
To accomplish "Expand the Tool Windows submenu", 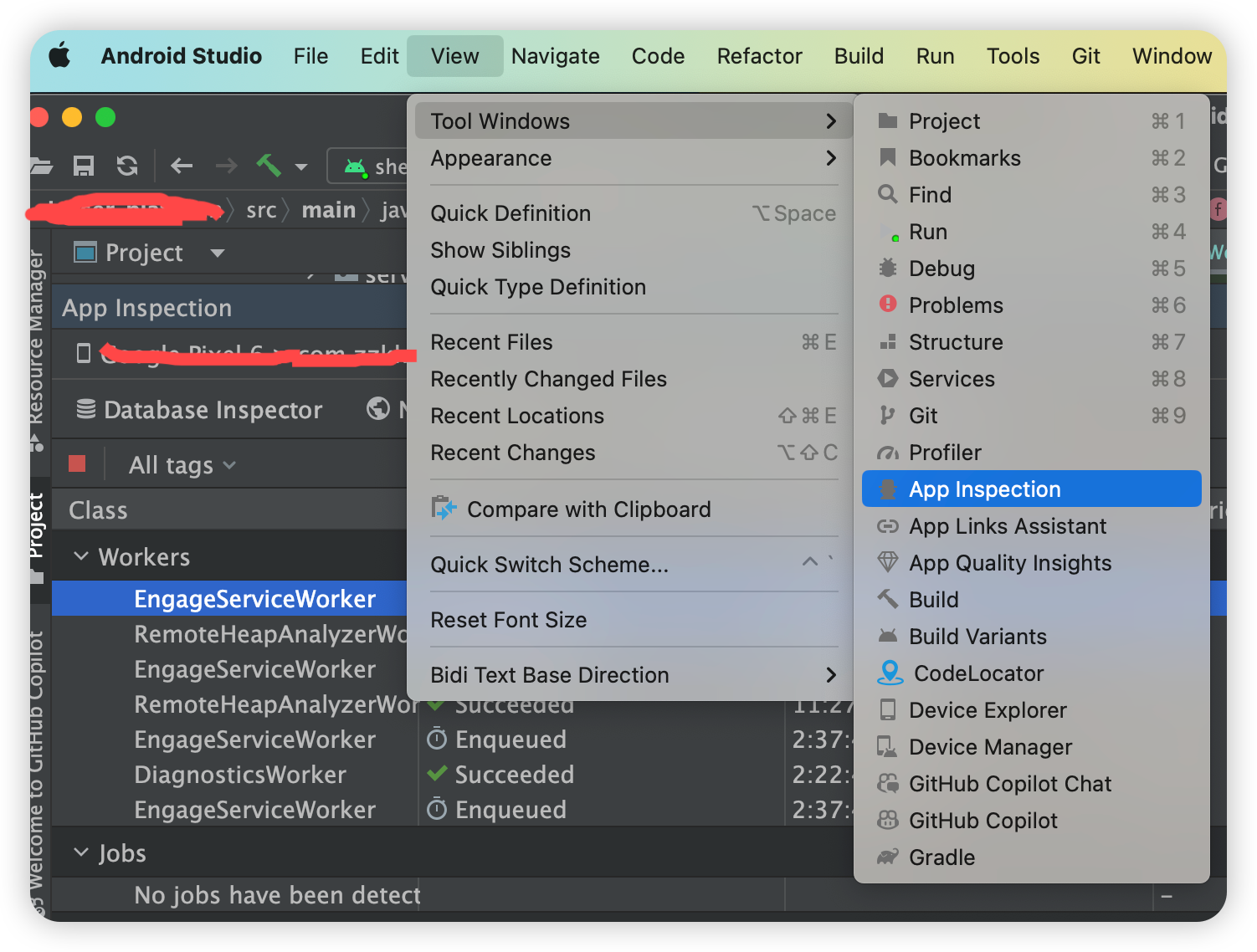I will [633, 121].
